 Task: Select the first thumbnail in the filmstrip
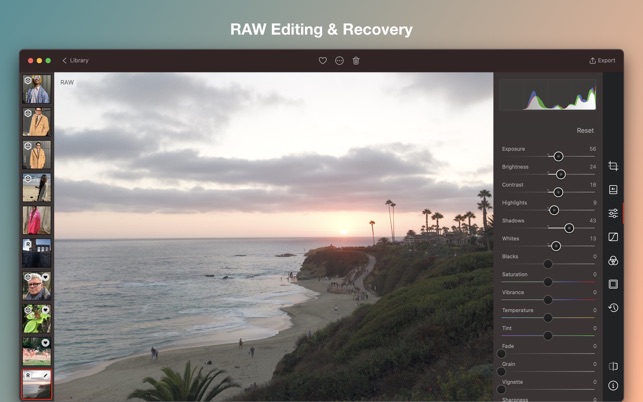(37, 90)
